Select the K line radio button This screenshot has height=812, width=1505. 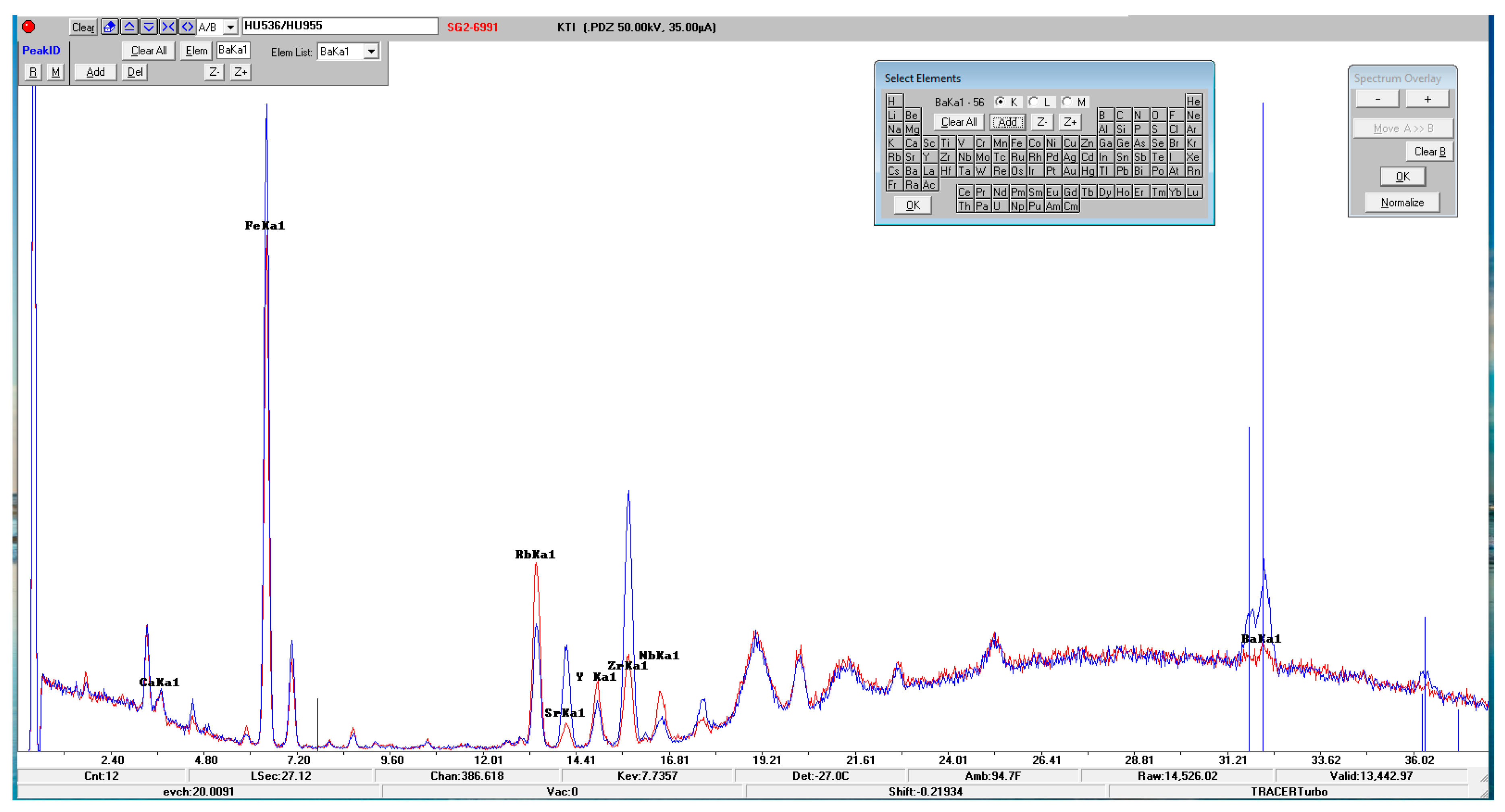coord(1000,101)
